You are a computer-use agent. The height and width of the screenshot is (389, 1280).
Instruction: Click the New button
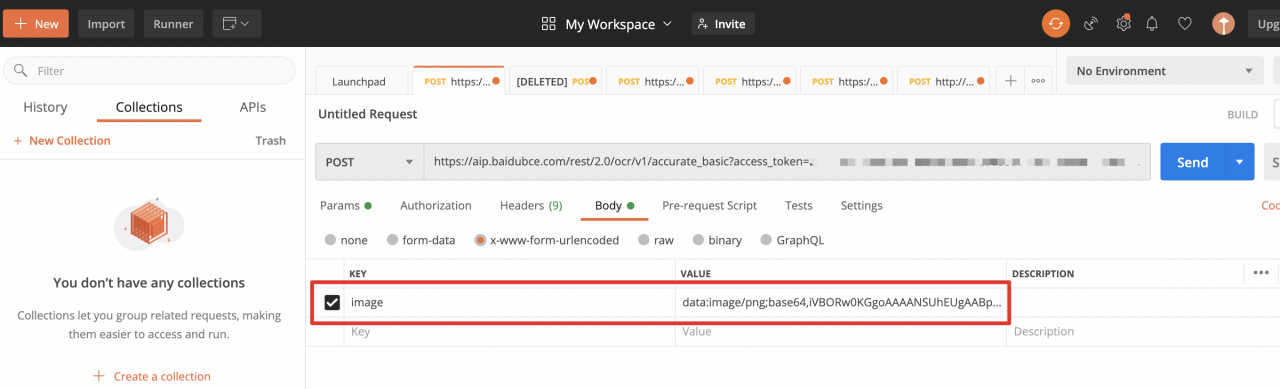36,23
